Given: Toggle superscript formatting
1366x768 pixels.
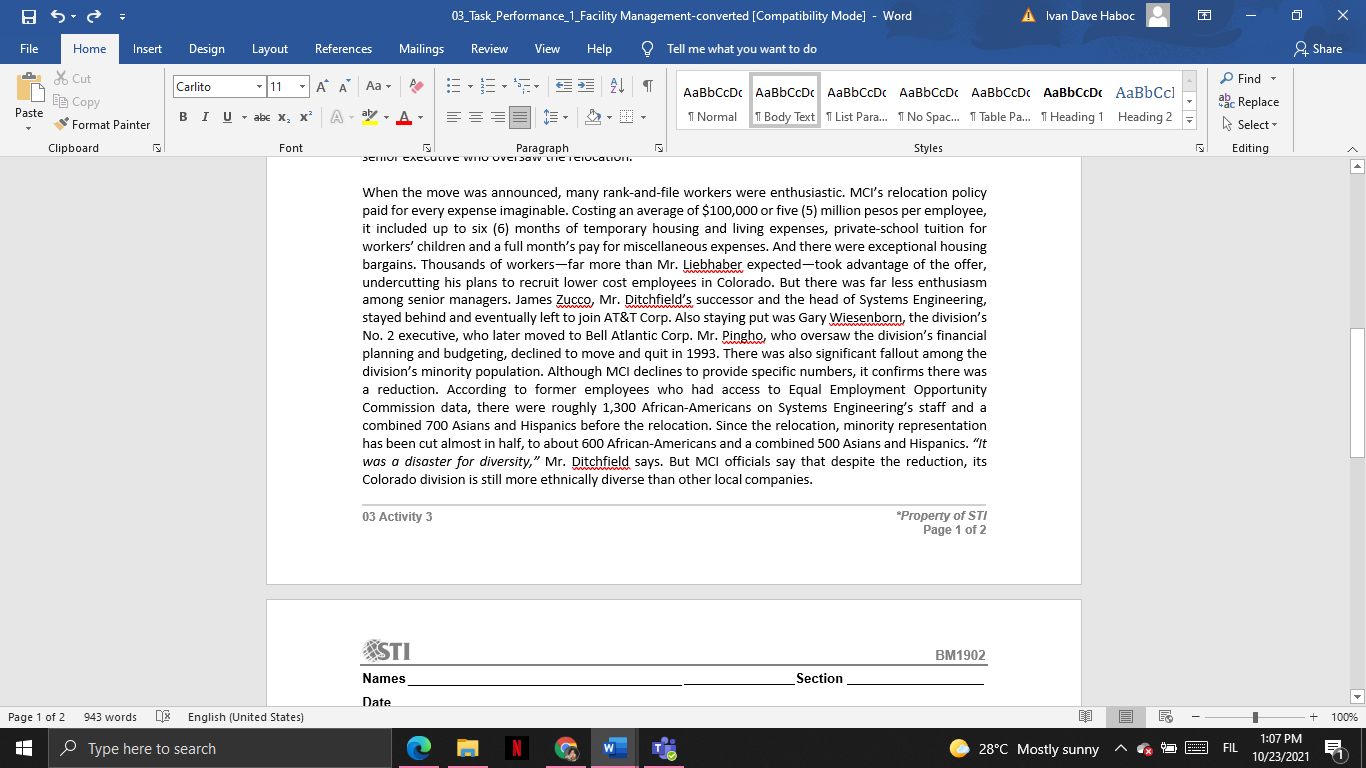Looking at the screenshot, I should click(306, 117).
